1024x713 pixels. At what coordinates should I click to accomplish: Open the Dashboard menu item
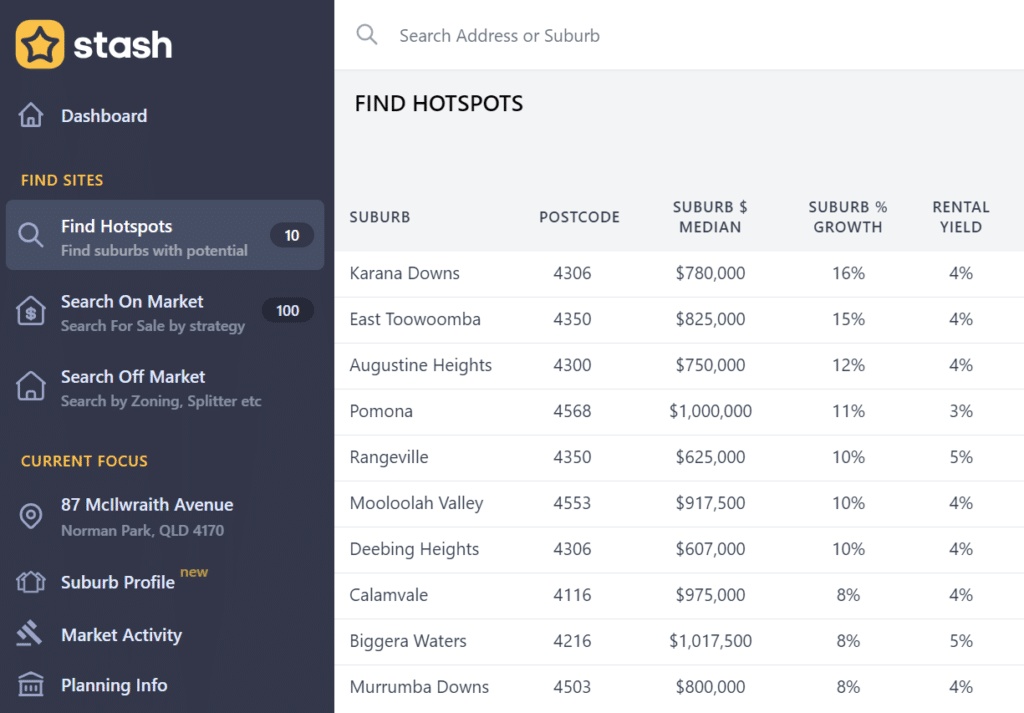pos(104,116)
